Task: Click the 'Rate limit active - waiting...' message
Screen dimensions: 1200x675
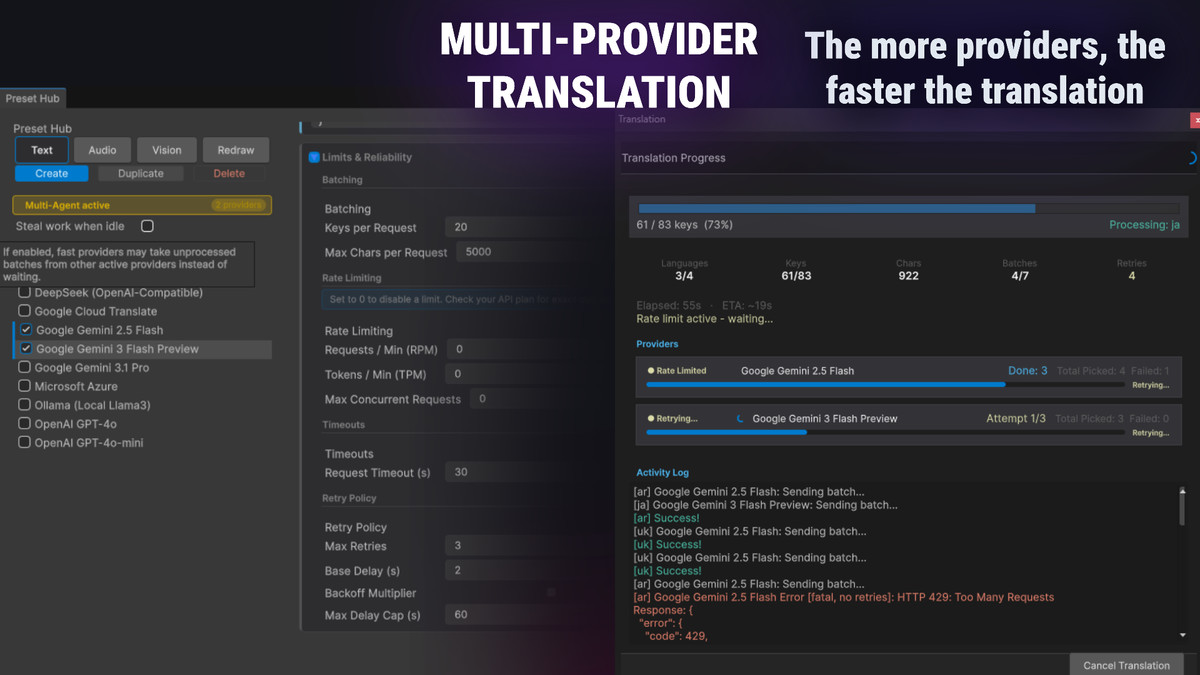Action: pos(704,319)
